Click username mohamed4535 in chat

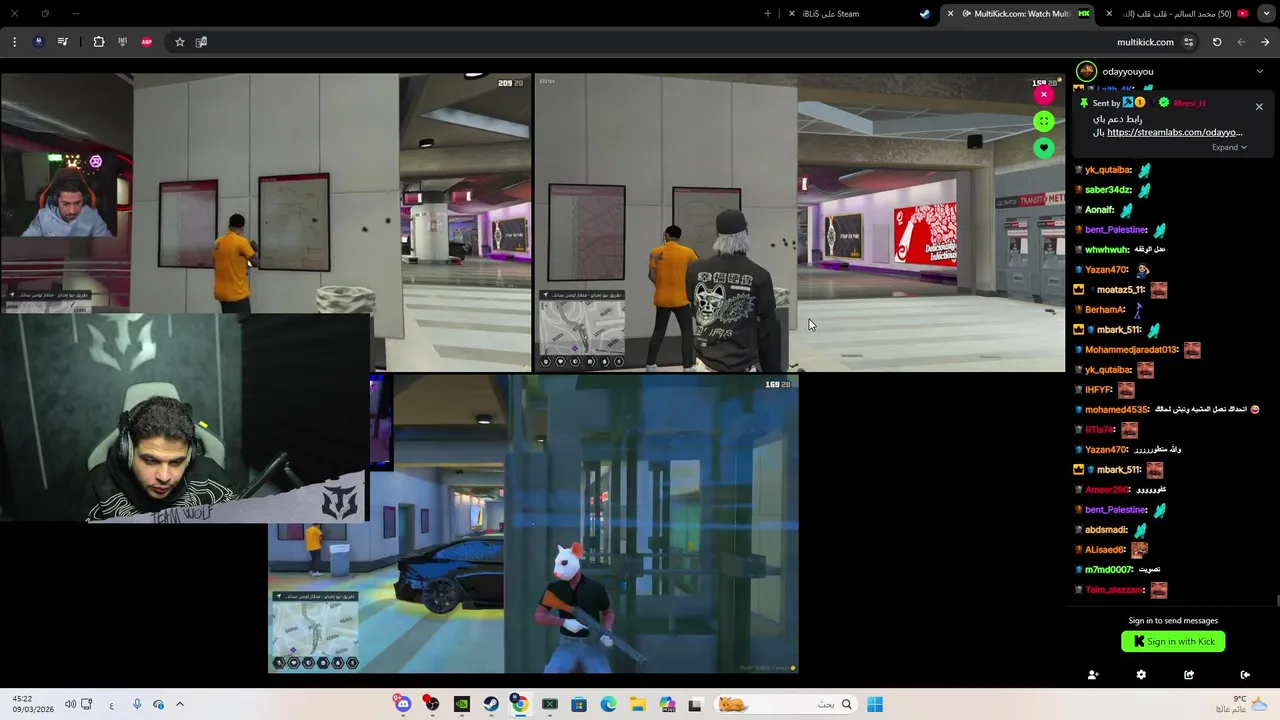[x=1117, y=410]
